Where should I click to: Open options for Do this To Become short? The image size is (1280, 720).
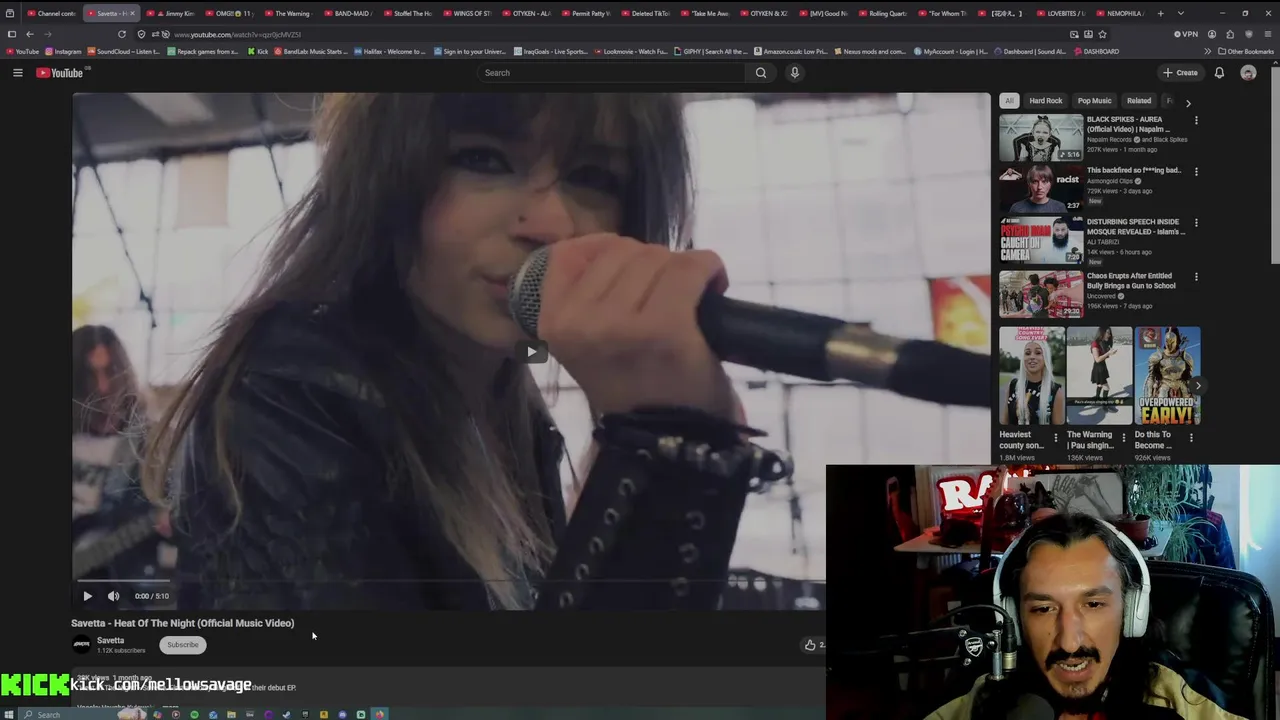point(1191,438)
